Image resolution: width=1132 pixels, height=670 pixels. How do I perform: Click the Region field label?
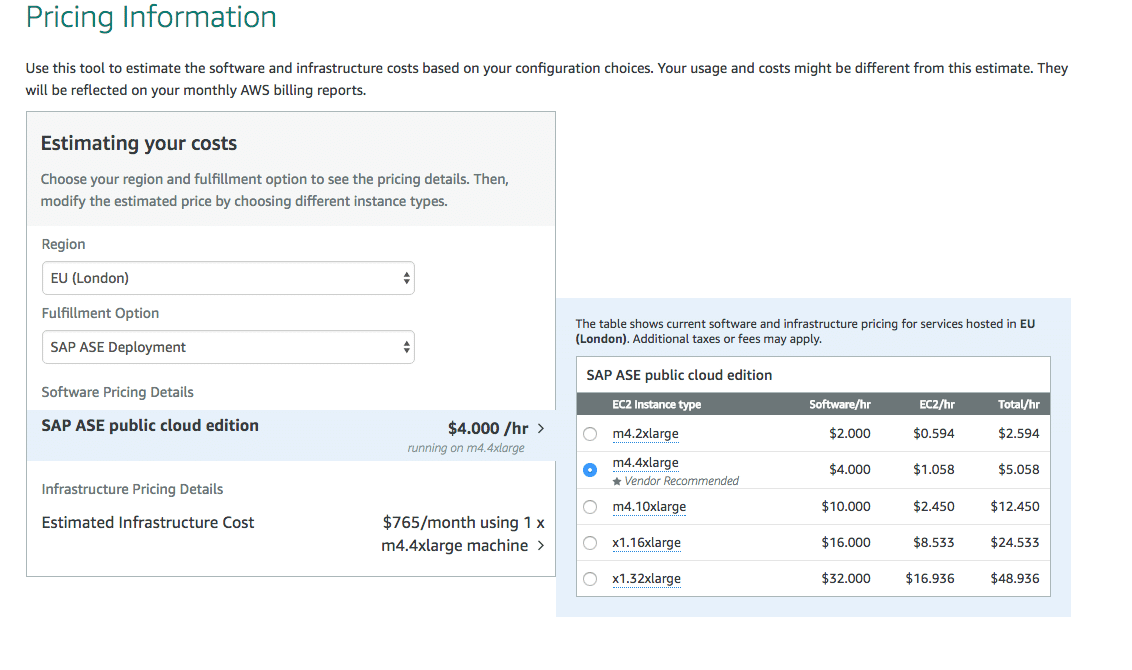64,244
